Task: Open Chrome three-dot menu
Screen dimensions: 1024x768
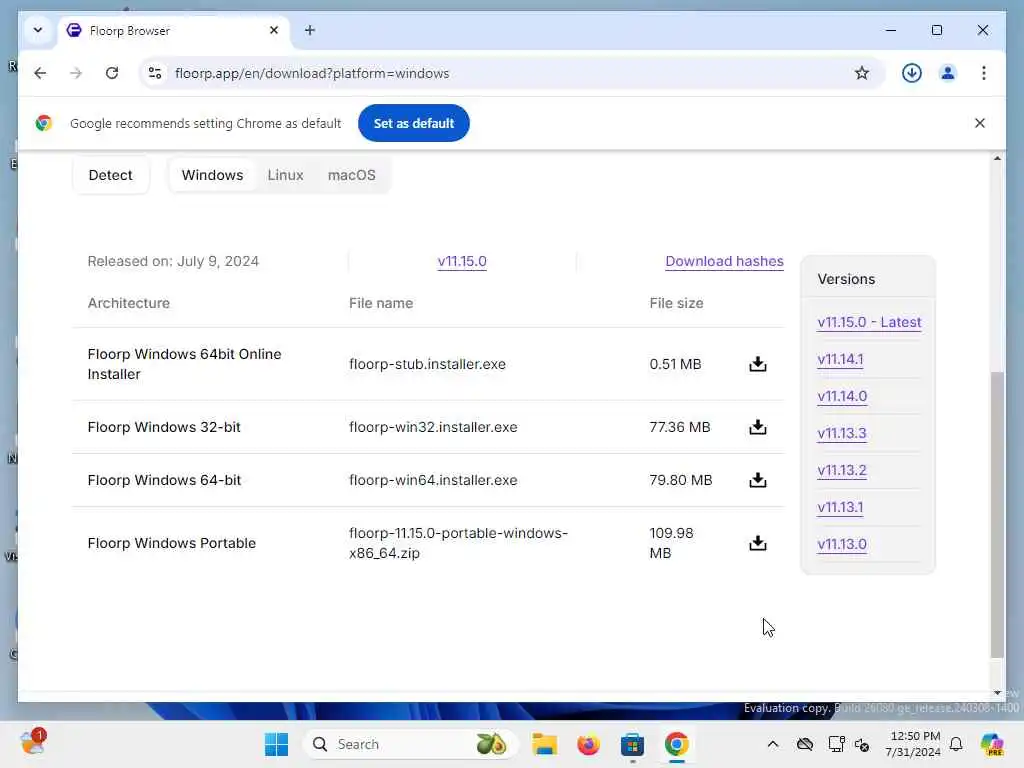Action: click(x=984, y=73)
